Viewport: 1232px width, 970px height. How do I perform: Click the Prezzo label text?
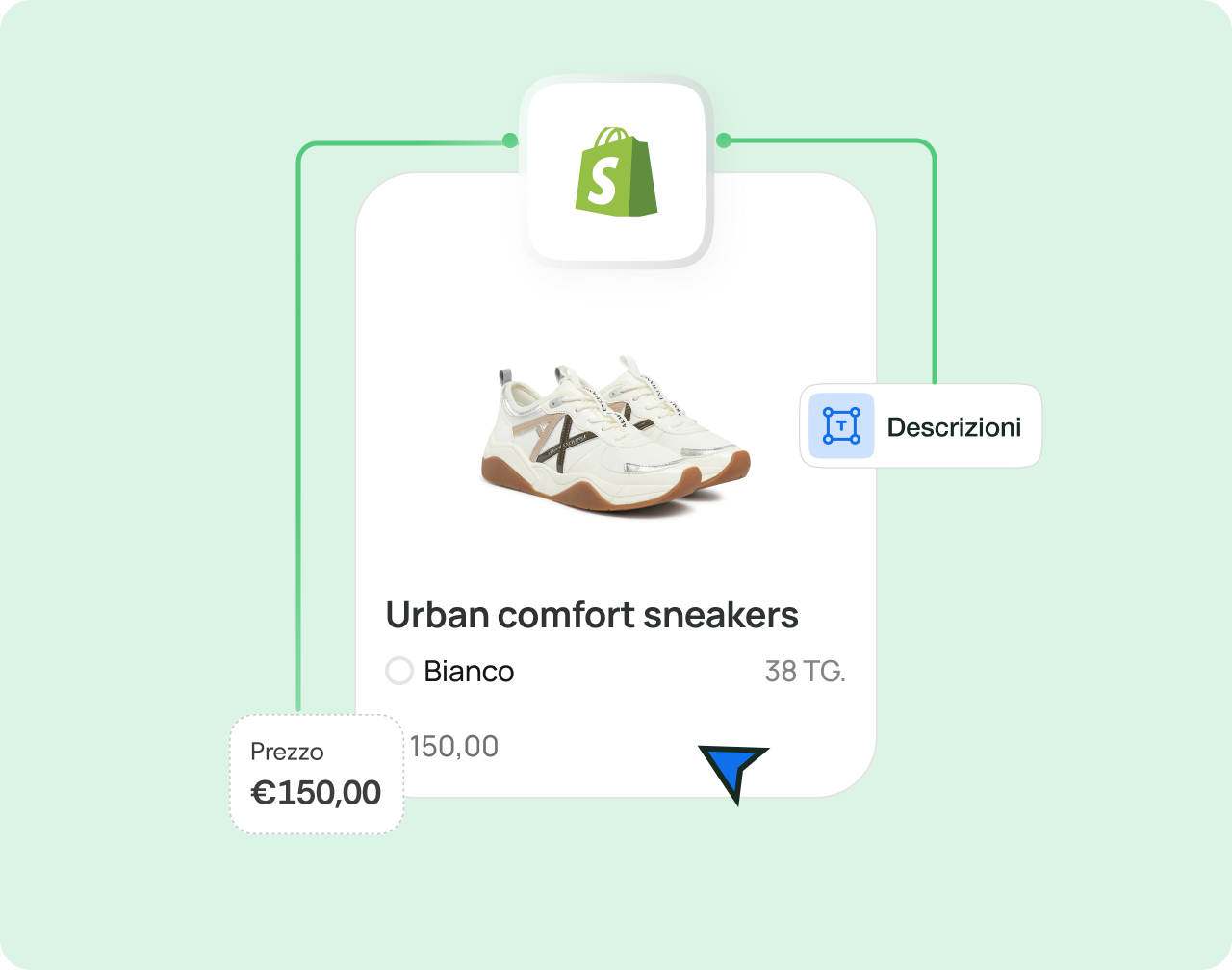pos(287,752)
